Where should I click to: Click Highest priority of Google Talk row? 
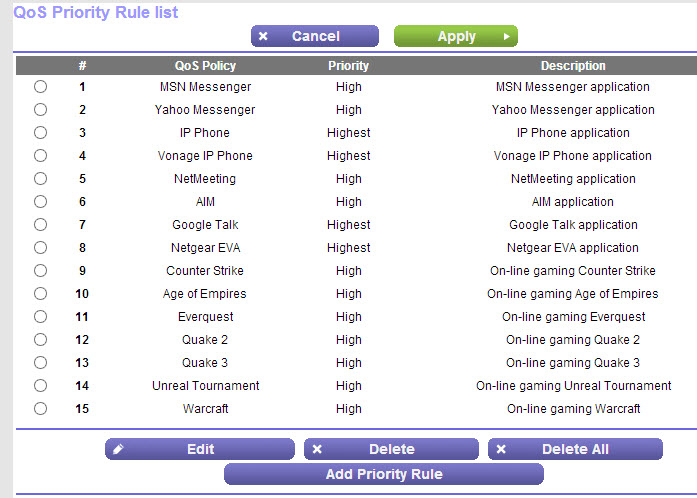[x=348, y=225]
